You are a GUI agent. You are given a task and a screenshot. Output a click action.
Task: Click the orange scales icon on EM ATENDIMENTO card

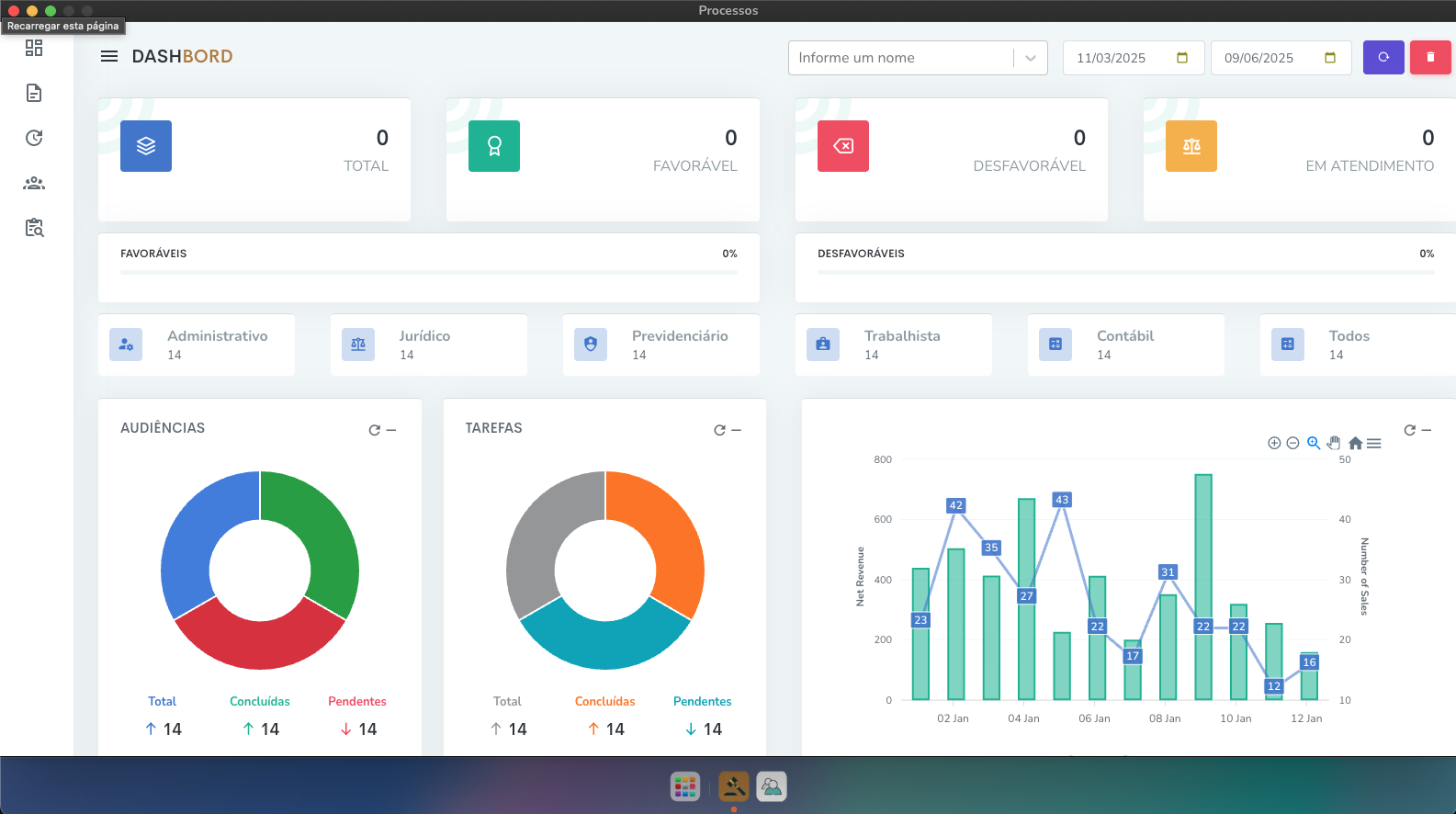[x=1191, y=146]
